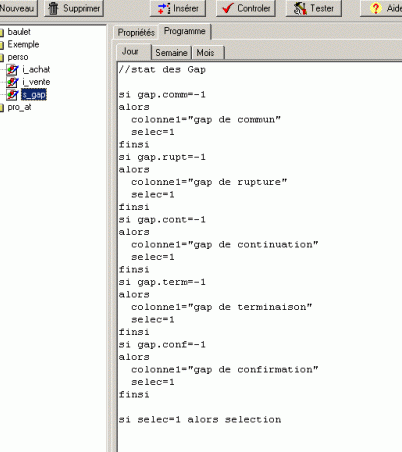This screenshot has width=402, height=452.
Task: Click the Insérer arrows icon
Action: pos(164,8)
